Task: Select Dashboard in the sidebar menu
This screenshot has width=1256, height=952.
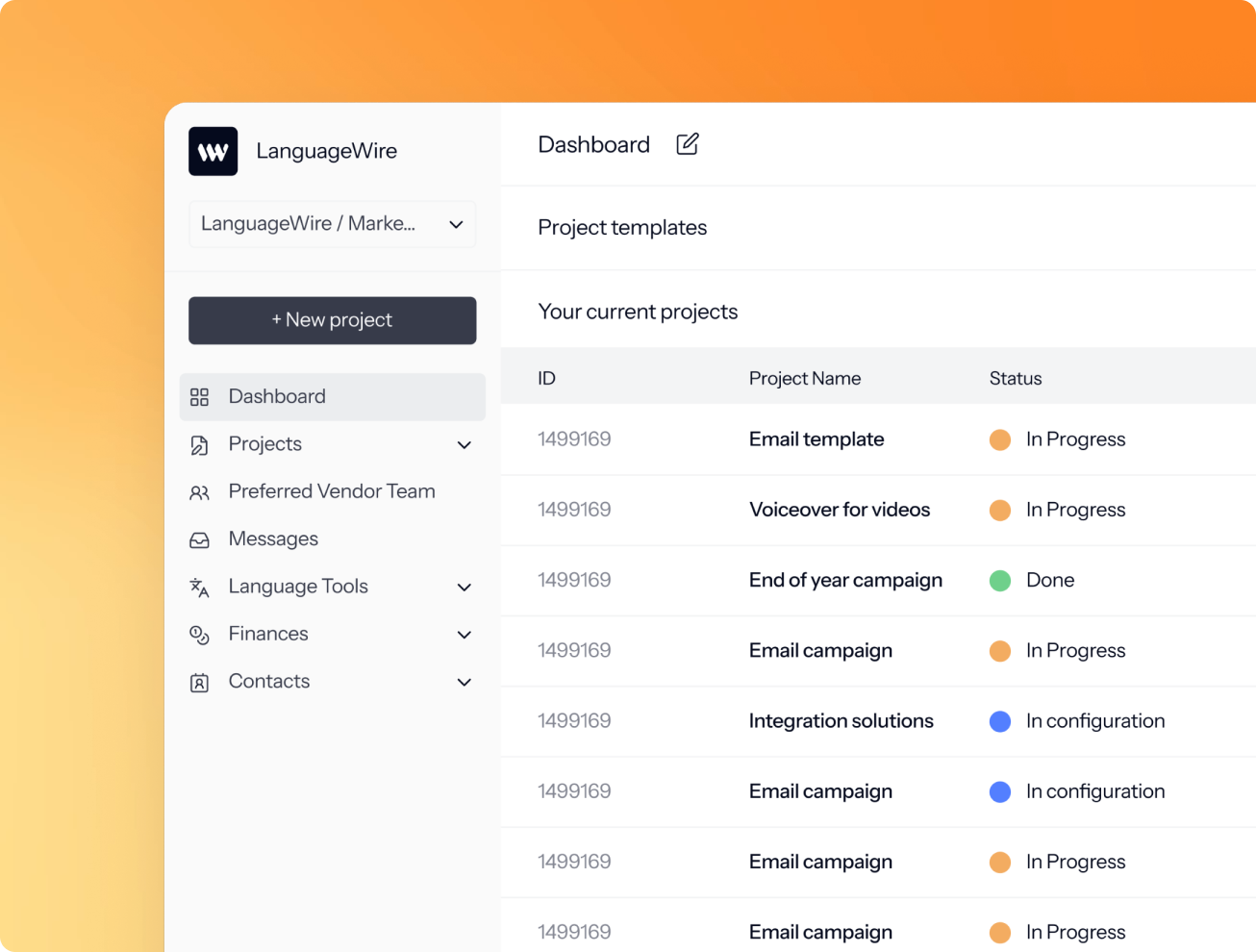Action: point(276,396)
